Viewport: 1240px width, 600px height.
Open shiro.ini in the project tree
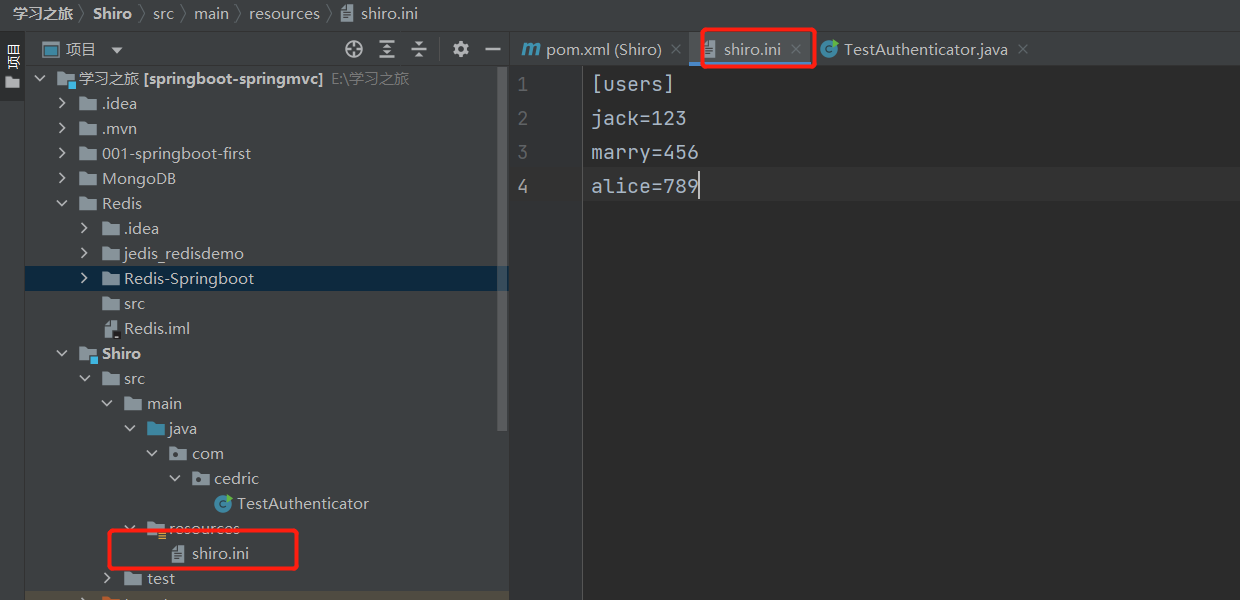tap(220, 554)
